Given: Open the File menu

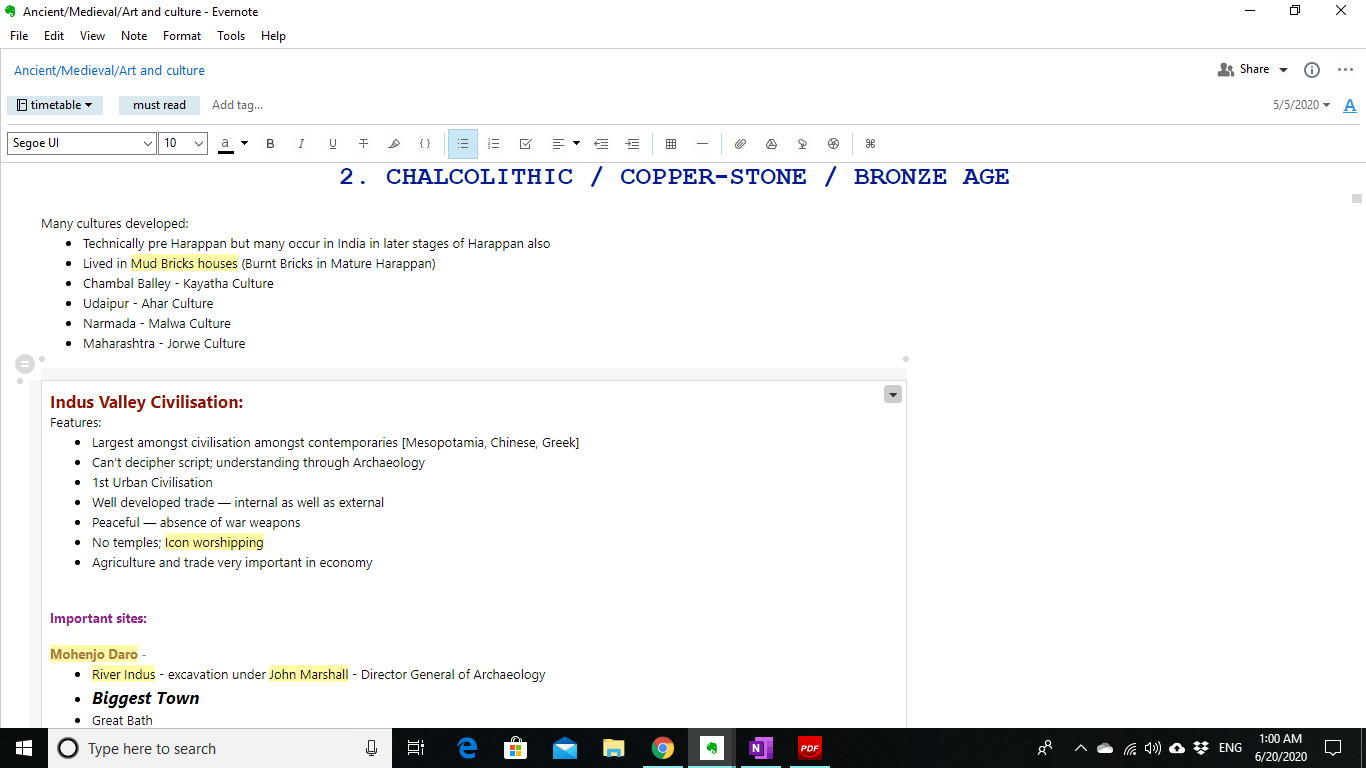Looking at the screenshot, I should point(19,36).
